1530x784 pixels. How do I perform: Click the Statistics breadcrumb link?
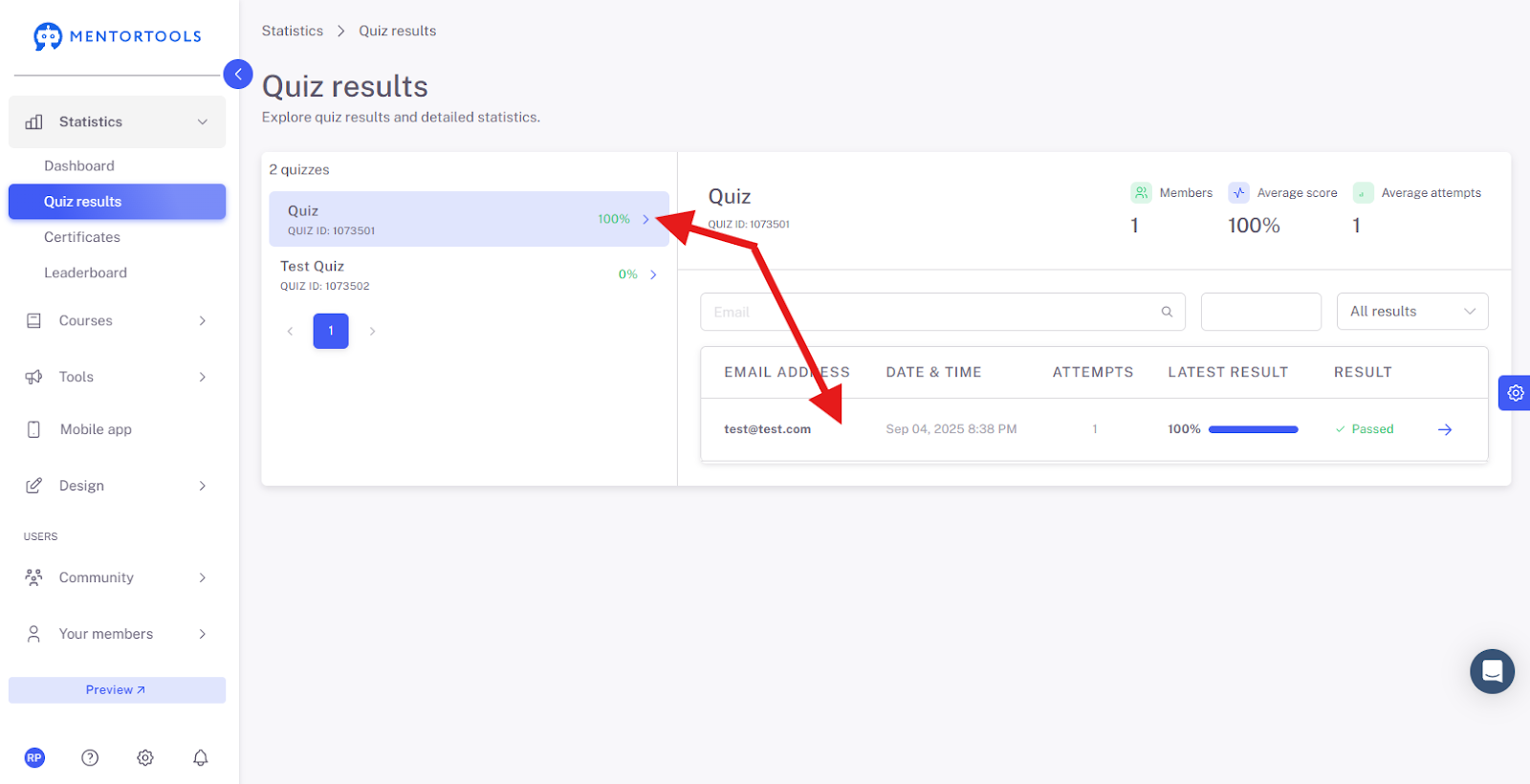(293, 31)
